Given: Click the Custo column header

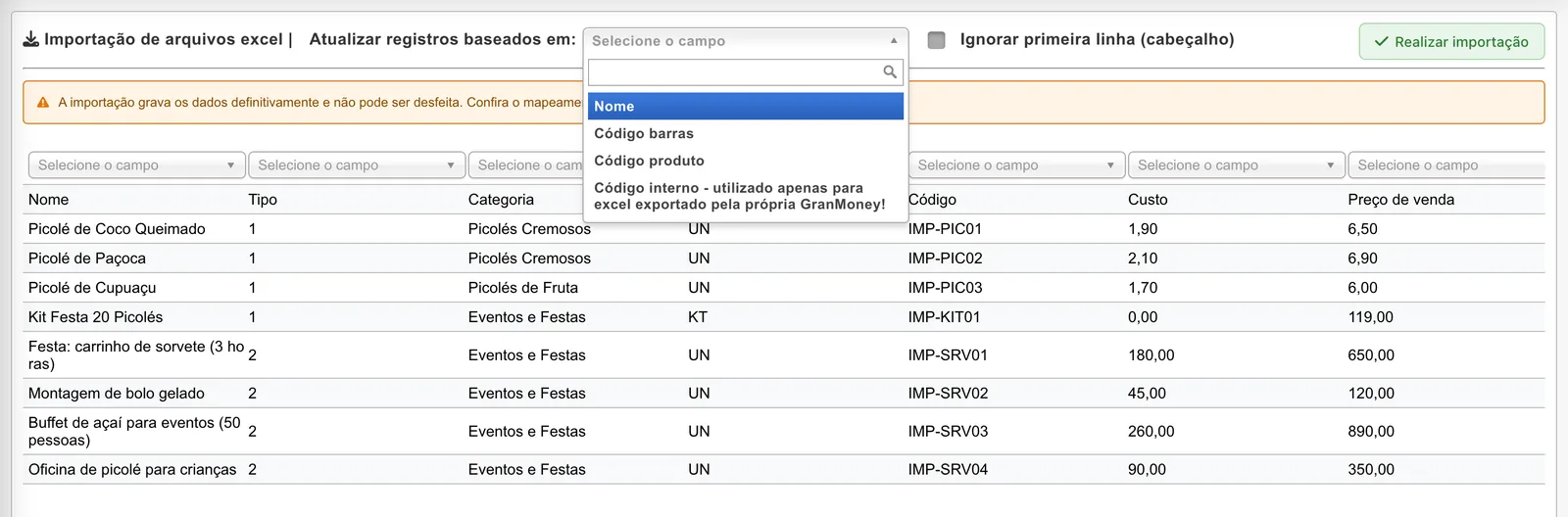Looking at the screenshot, I should click(1148, 199).
